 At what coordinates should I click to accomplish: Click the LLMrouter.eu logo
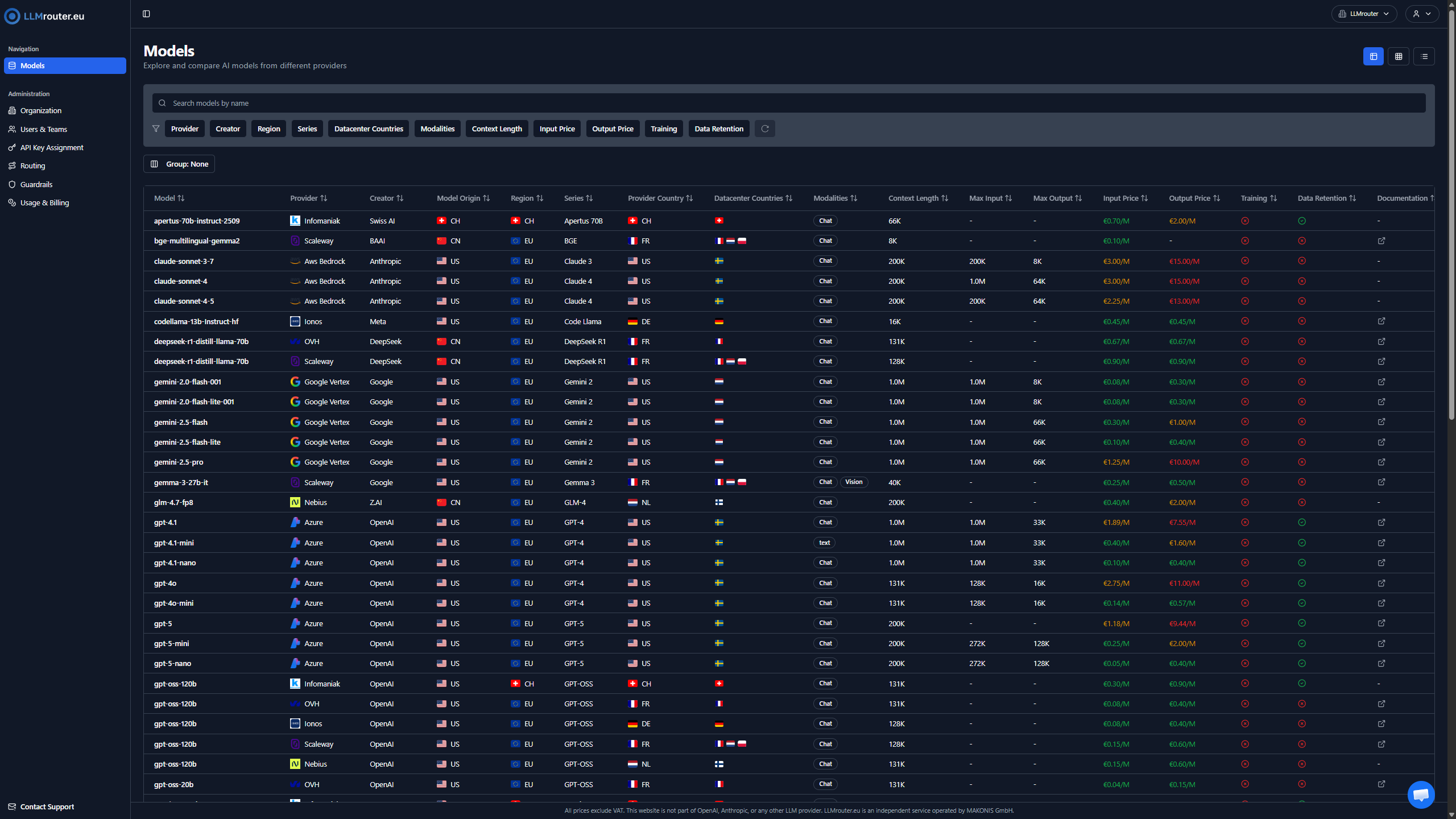click(x=44, y=16)
